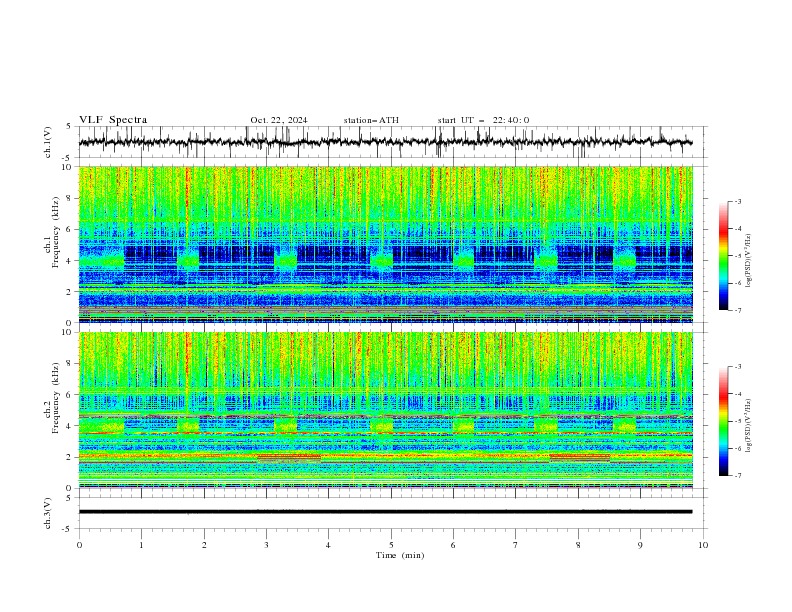Click the "-7" label on ch.2 color bar
The height and width of the screenshot is (612, 792).
pos(737,475)
